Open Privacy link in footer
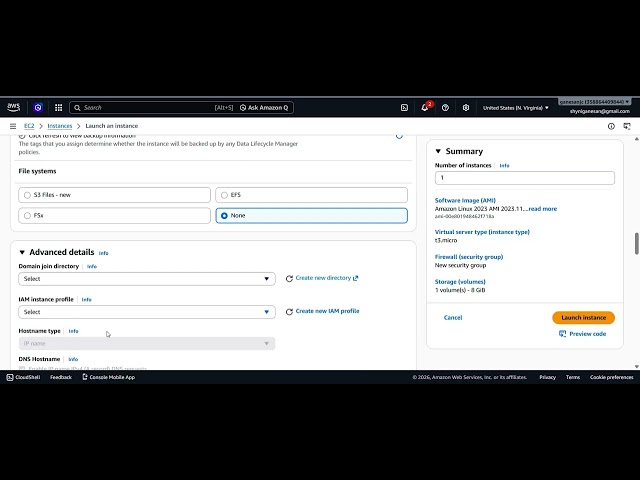640x480 pixels. coord(547,377)
